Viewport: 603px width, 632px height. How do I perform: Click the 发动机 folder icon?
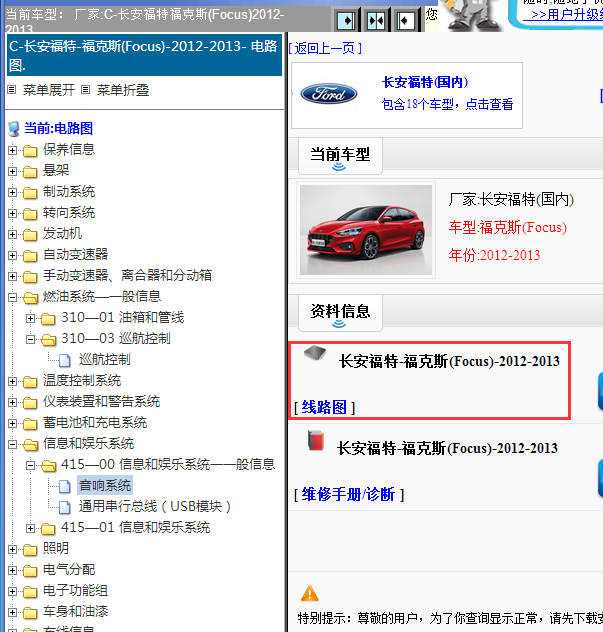pyautogui.click(x=30, y=234)
